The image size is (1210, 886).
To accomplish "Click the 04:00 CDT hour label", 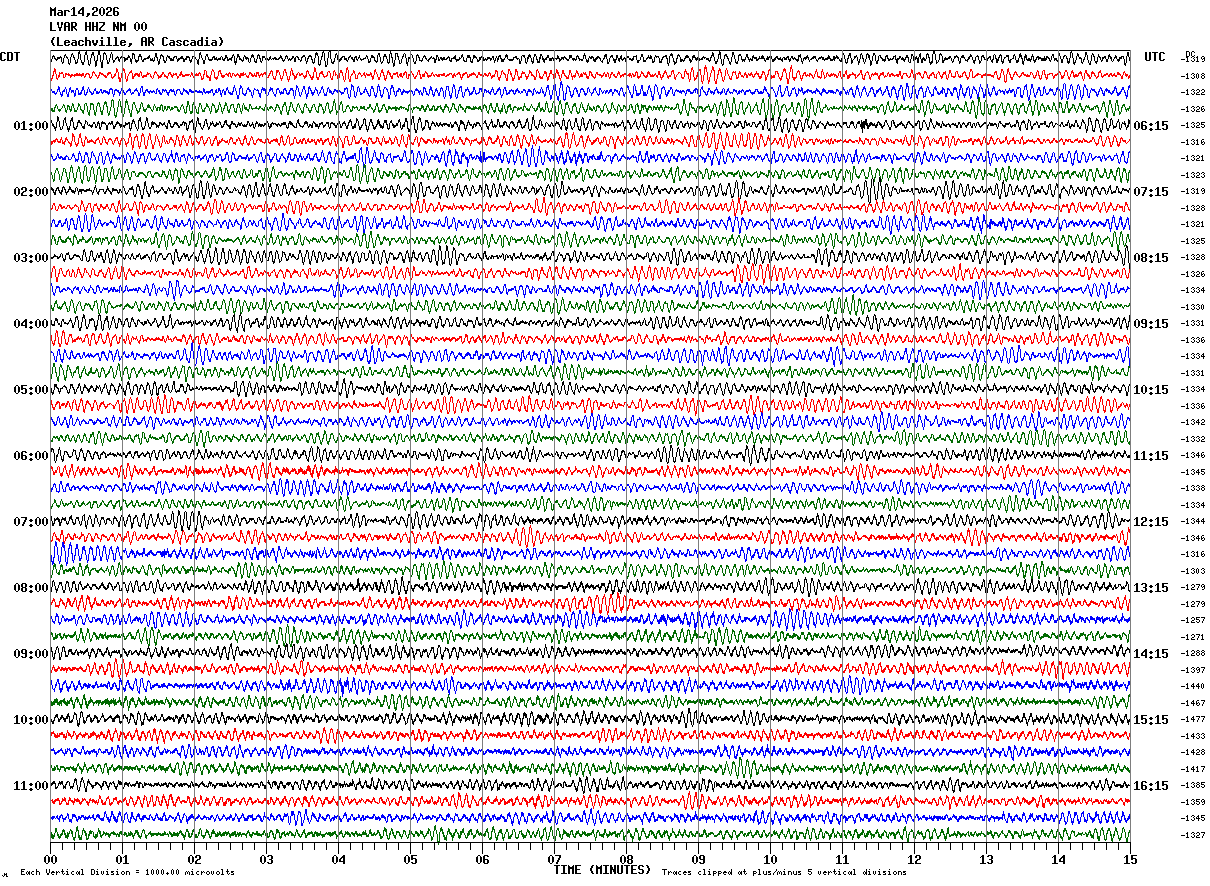I will tap(31, 324).
